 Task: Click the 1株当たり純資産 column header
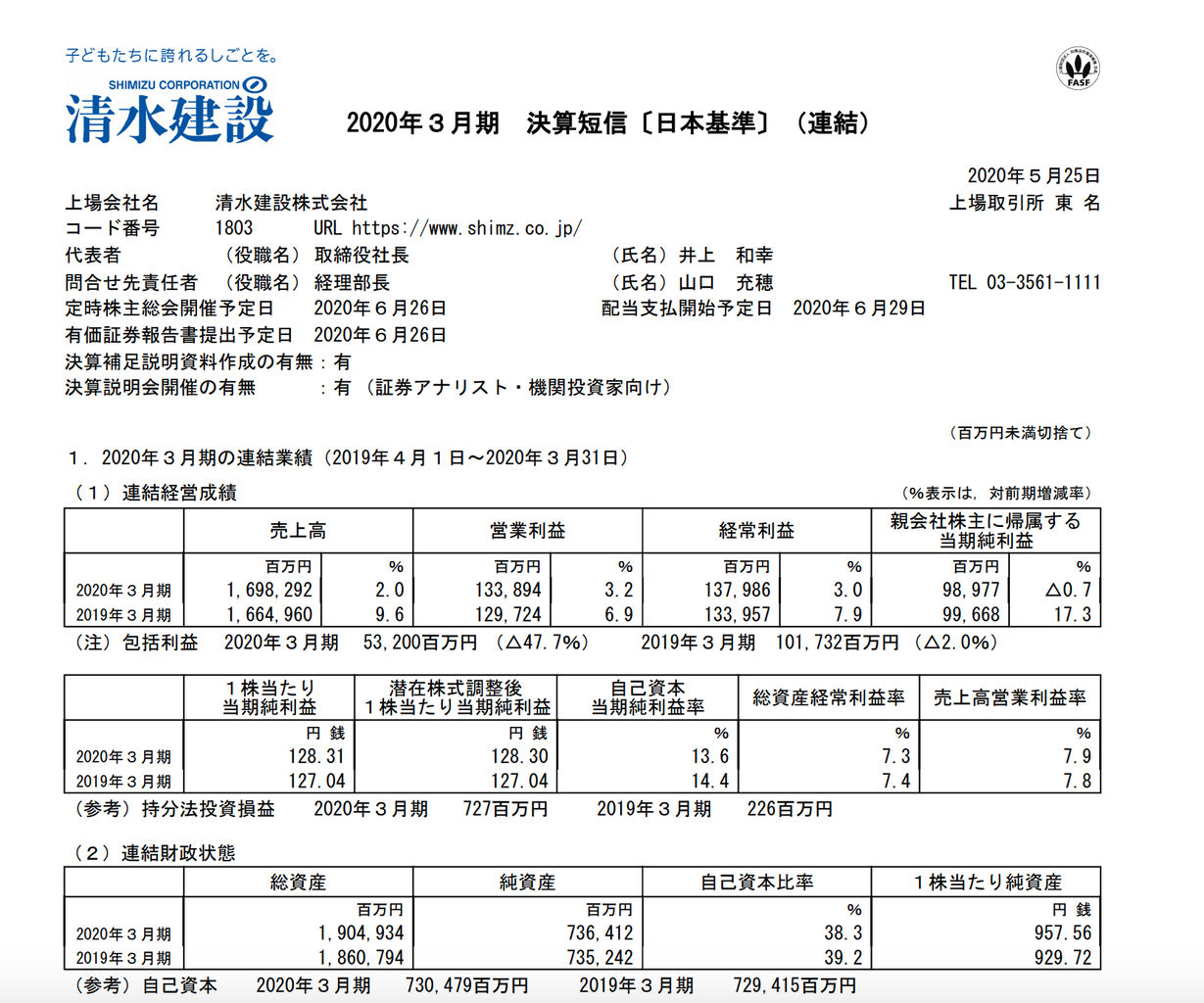pos(986,883)
